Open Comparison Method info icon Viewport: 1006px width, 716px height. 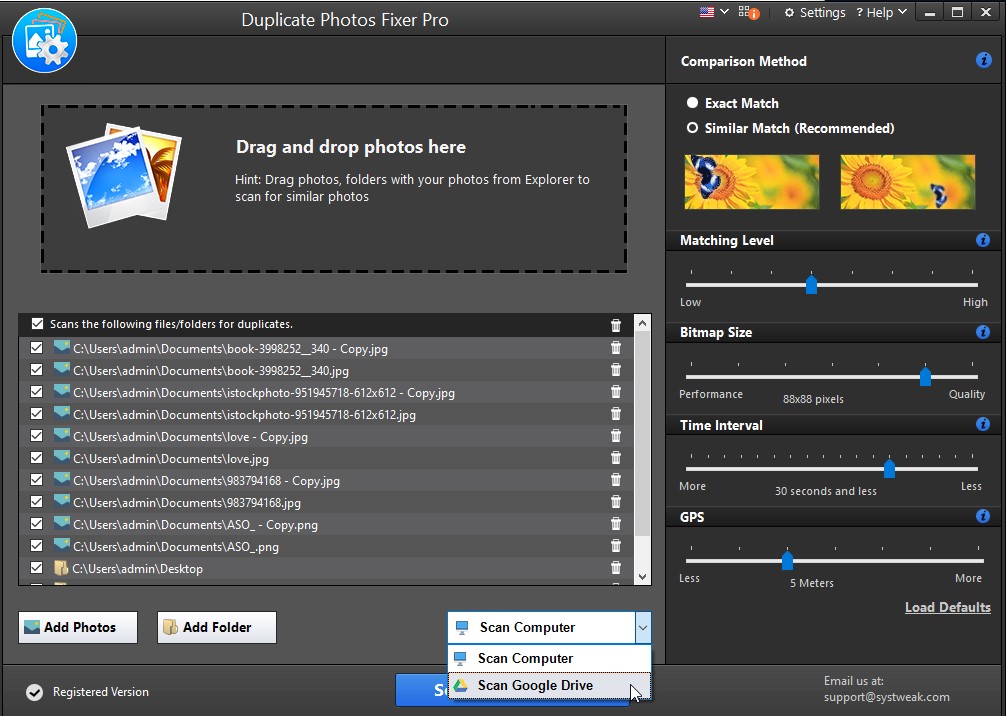pos(983,61)
